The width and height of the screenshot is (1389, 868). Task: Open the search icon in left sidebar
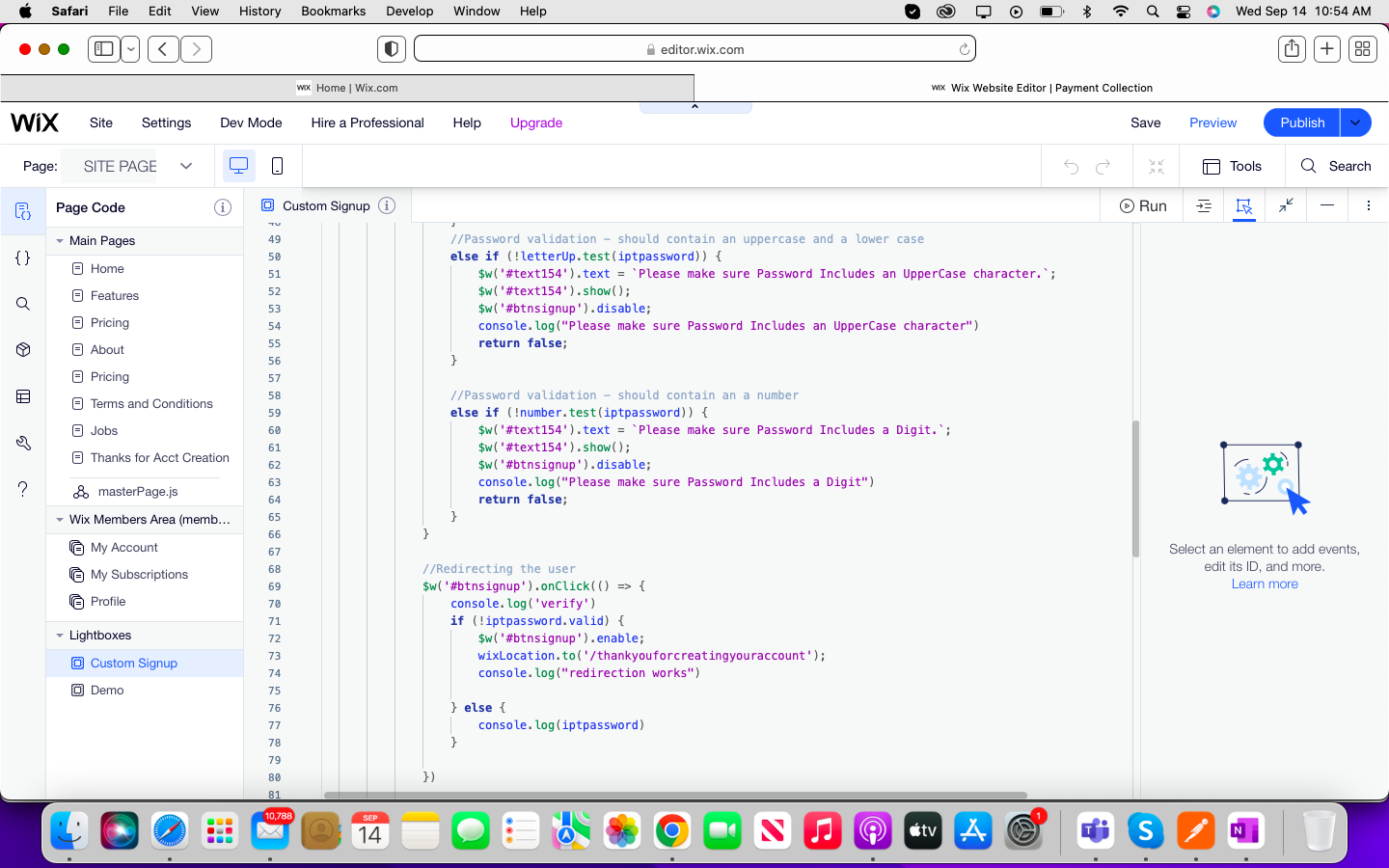pos(23,304)
